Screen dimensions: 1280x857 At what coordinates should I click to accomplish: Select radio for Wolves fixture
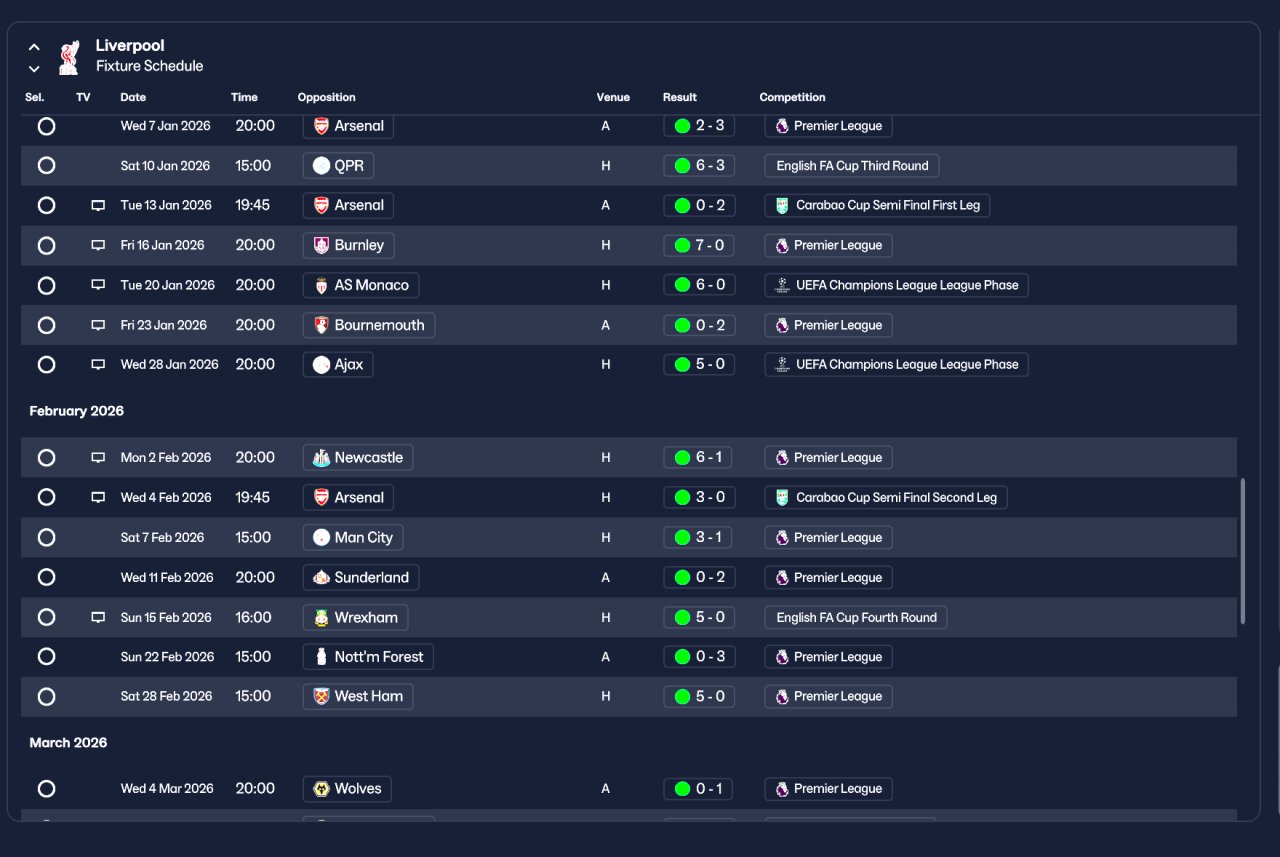[46, 789]
